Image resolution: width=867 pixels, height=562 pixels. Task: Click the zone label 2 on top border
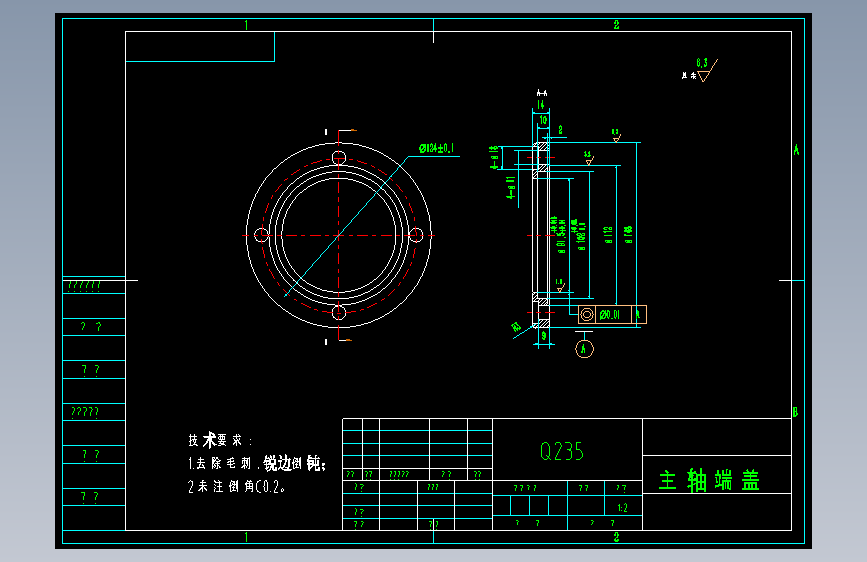[x=617, y=25]
